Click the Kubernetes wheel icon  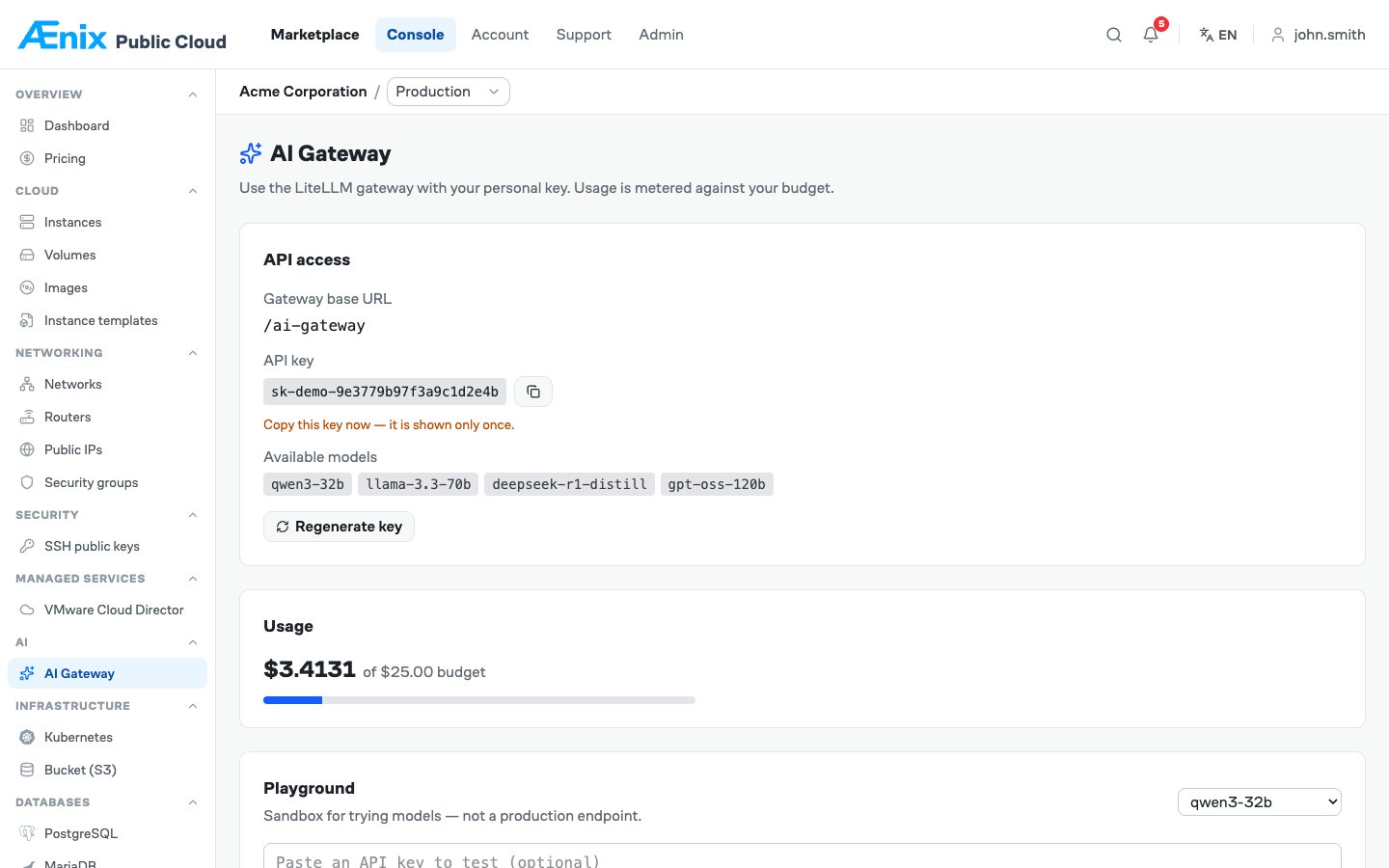(x=27, y=737)
